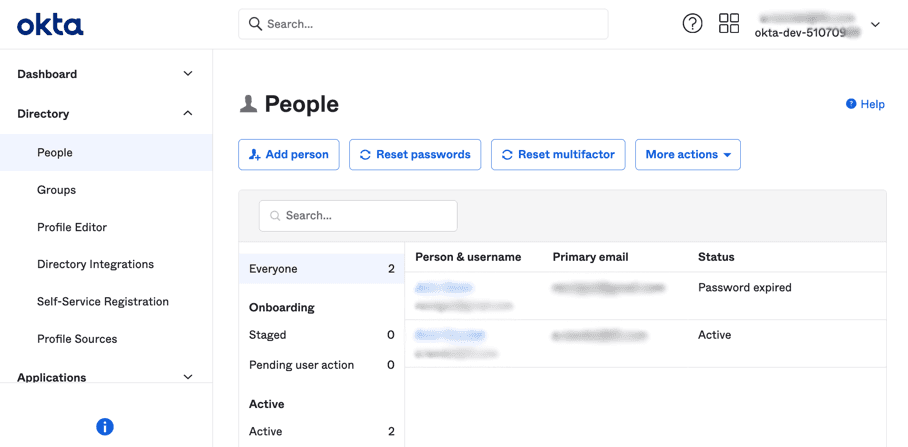Click the Okta logo
Image resolution: width=908 pixels, height=447 pixels.
50,25
